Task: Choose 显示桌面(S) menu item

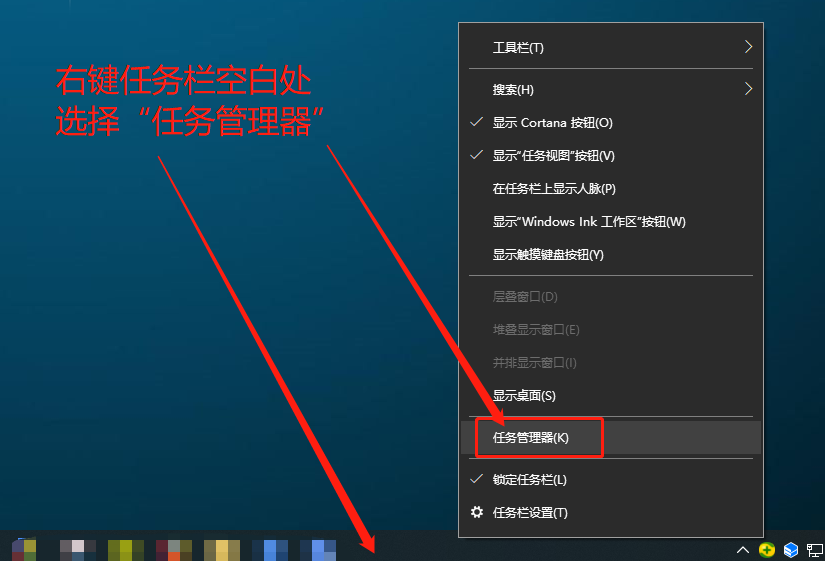Action: tap(523, 396)
